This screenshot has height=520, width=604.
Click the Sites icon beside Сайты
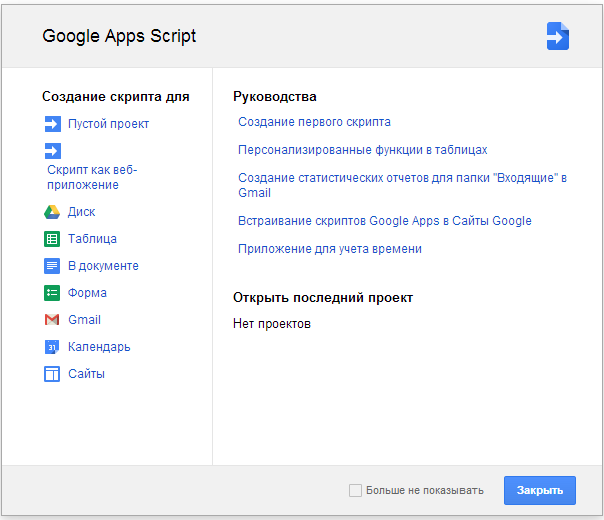pyautogui.click(x=52, y=374)
